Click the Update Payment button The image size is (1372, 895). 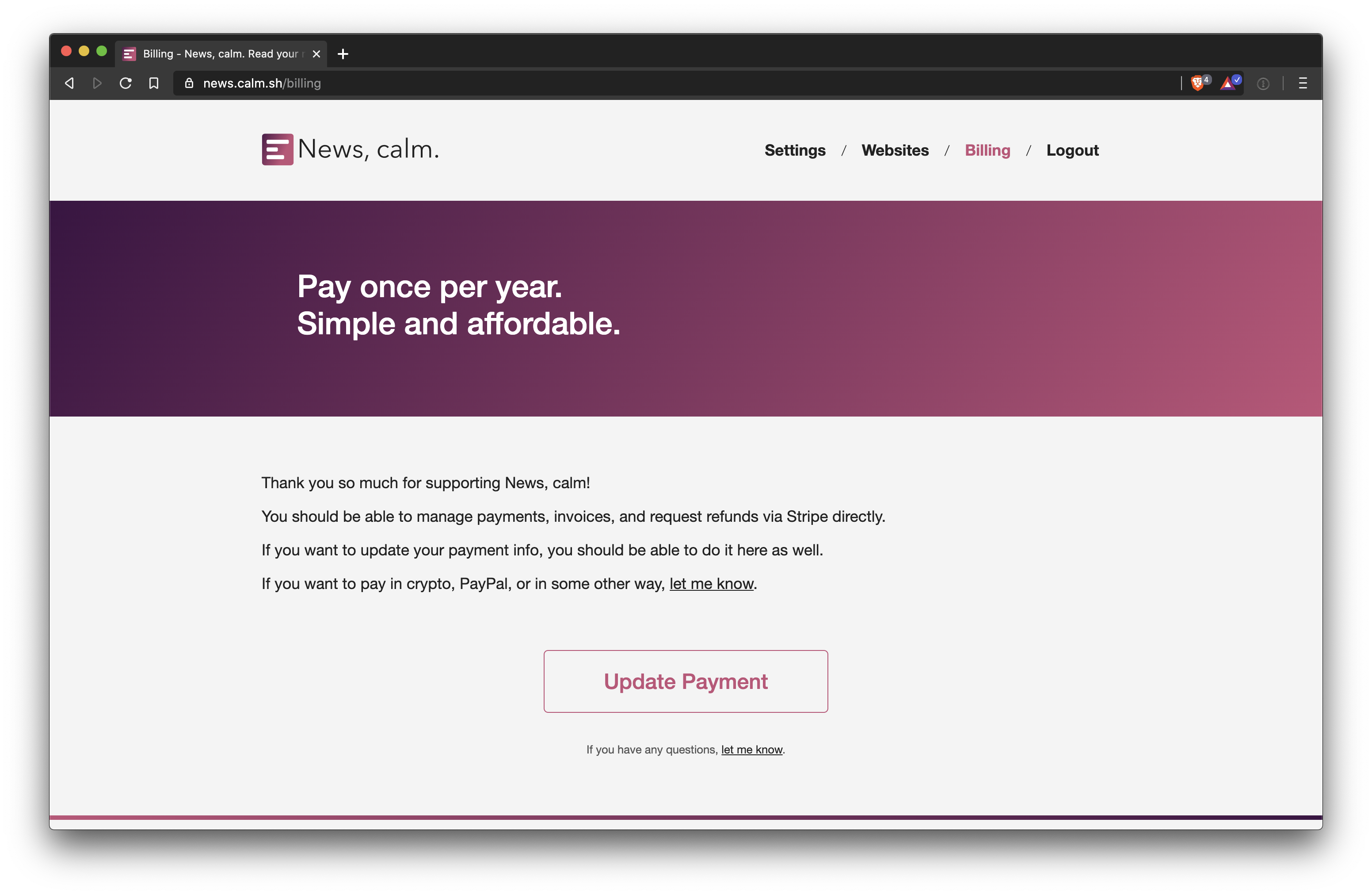pos(686,681)
